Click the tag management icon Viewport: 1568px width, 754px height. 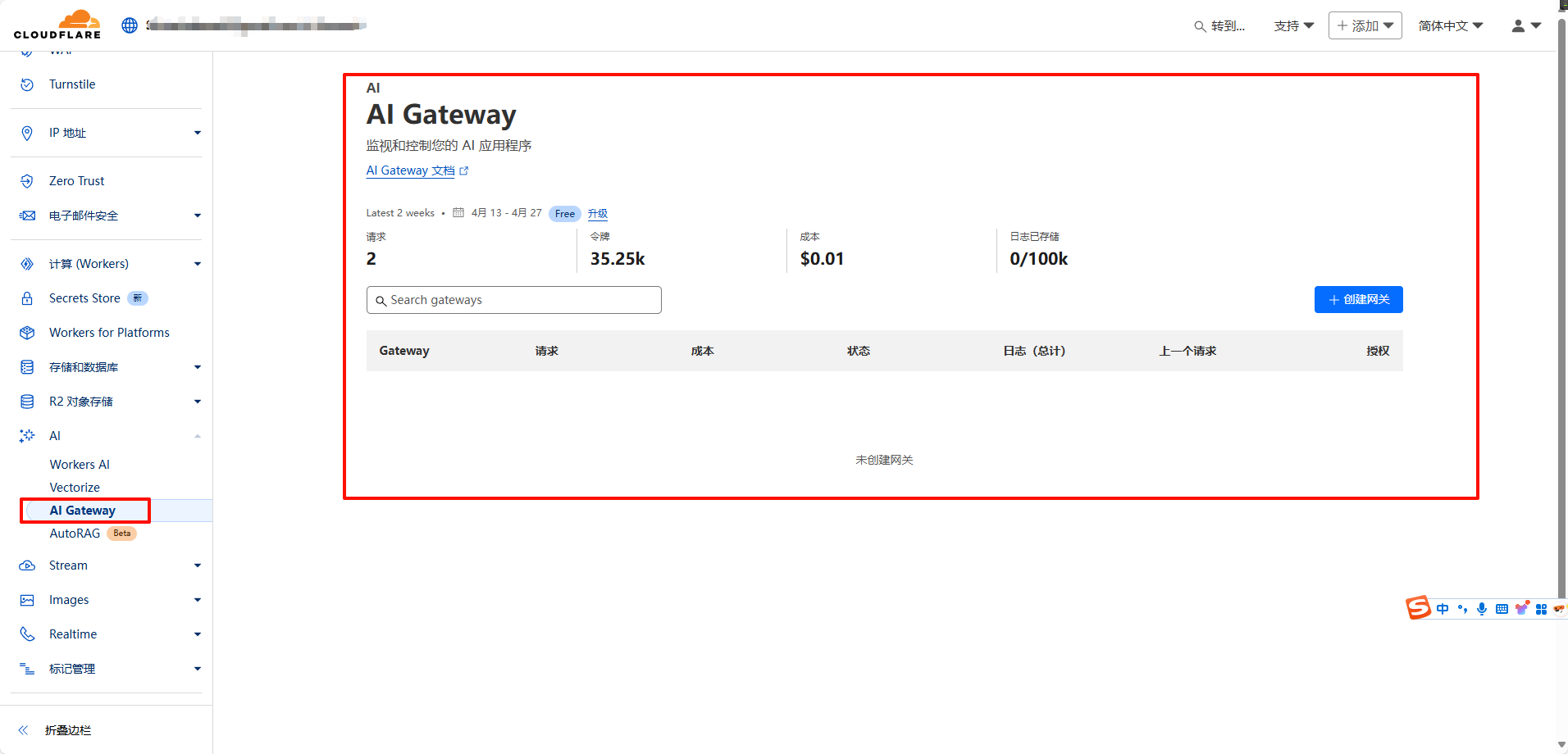(27, 669)
